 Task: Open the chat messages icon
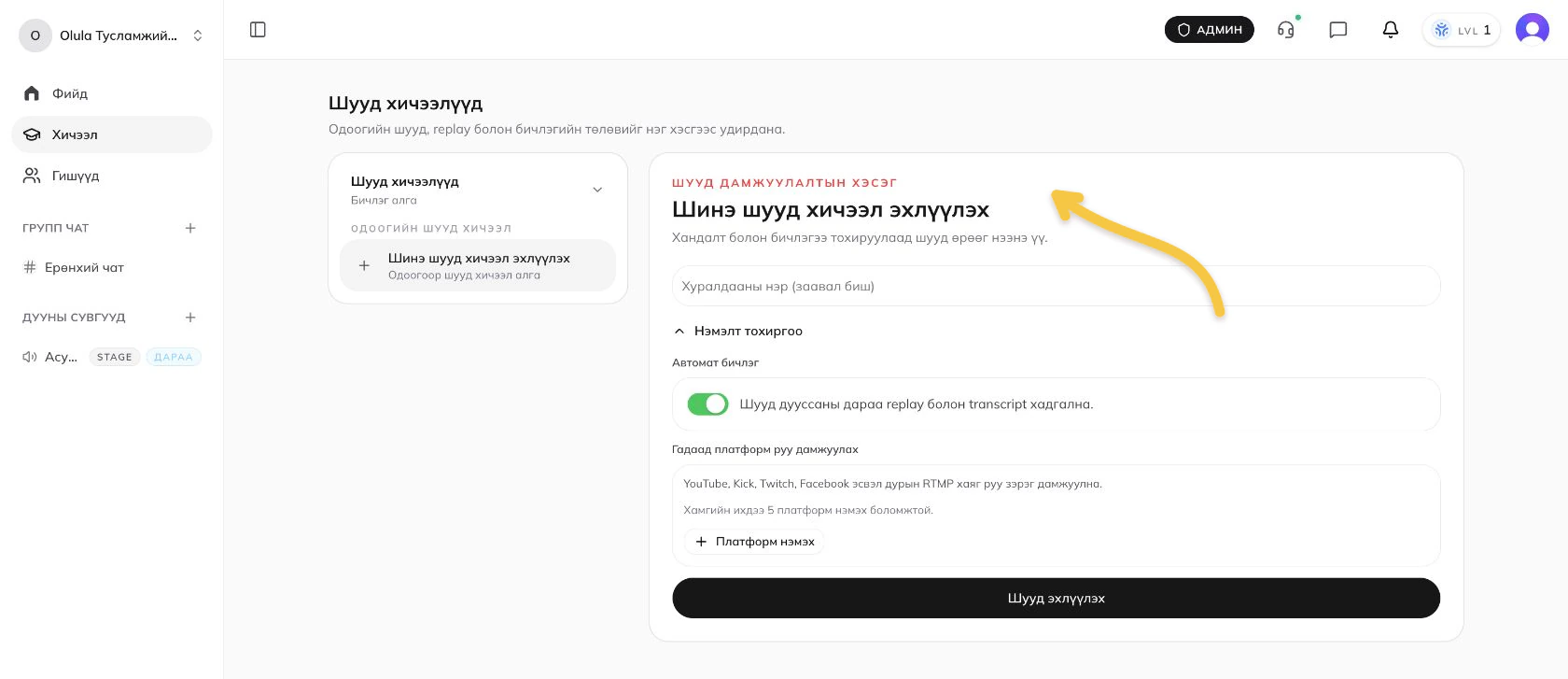point(1338,30)
